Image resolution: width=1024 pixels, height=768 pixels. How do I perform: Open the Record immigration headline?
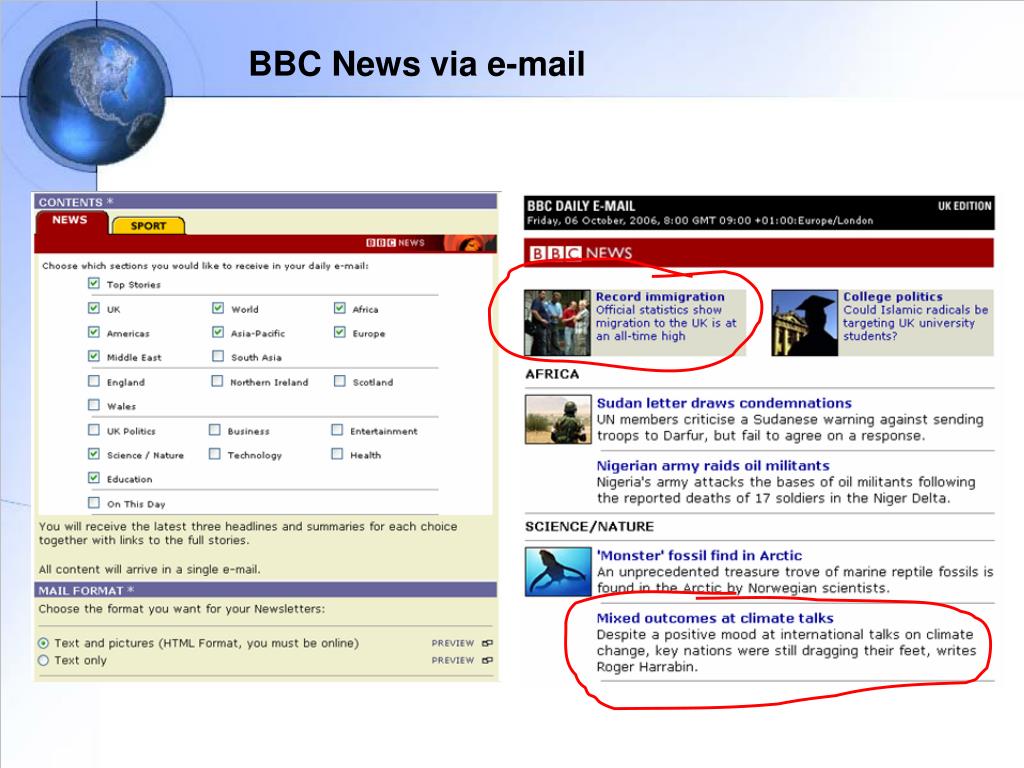660,296
